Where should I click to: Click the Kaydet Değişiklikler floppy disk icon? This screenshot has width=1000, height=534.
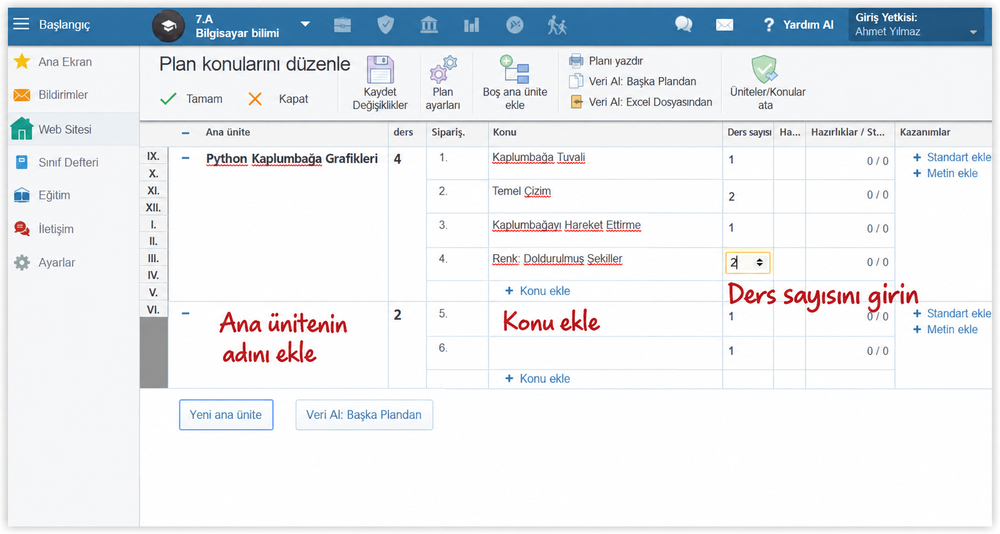pyautogui.click(x=379, y=70)
